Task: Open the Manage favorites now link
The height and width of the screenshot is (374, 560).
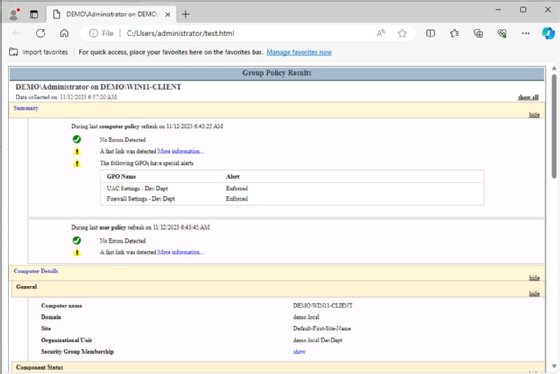Action: [299, 52]
